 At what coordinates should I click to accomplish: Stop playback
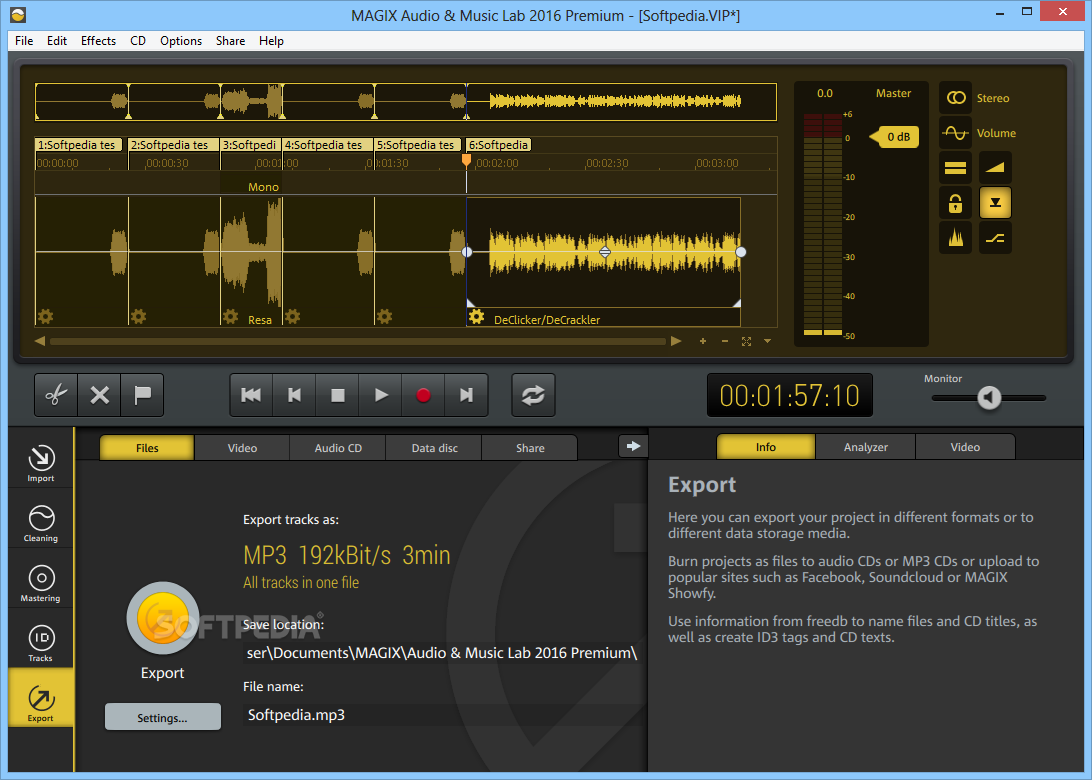tap(338, 395)
